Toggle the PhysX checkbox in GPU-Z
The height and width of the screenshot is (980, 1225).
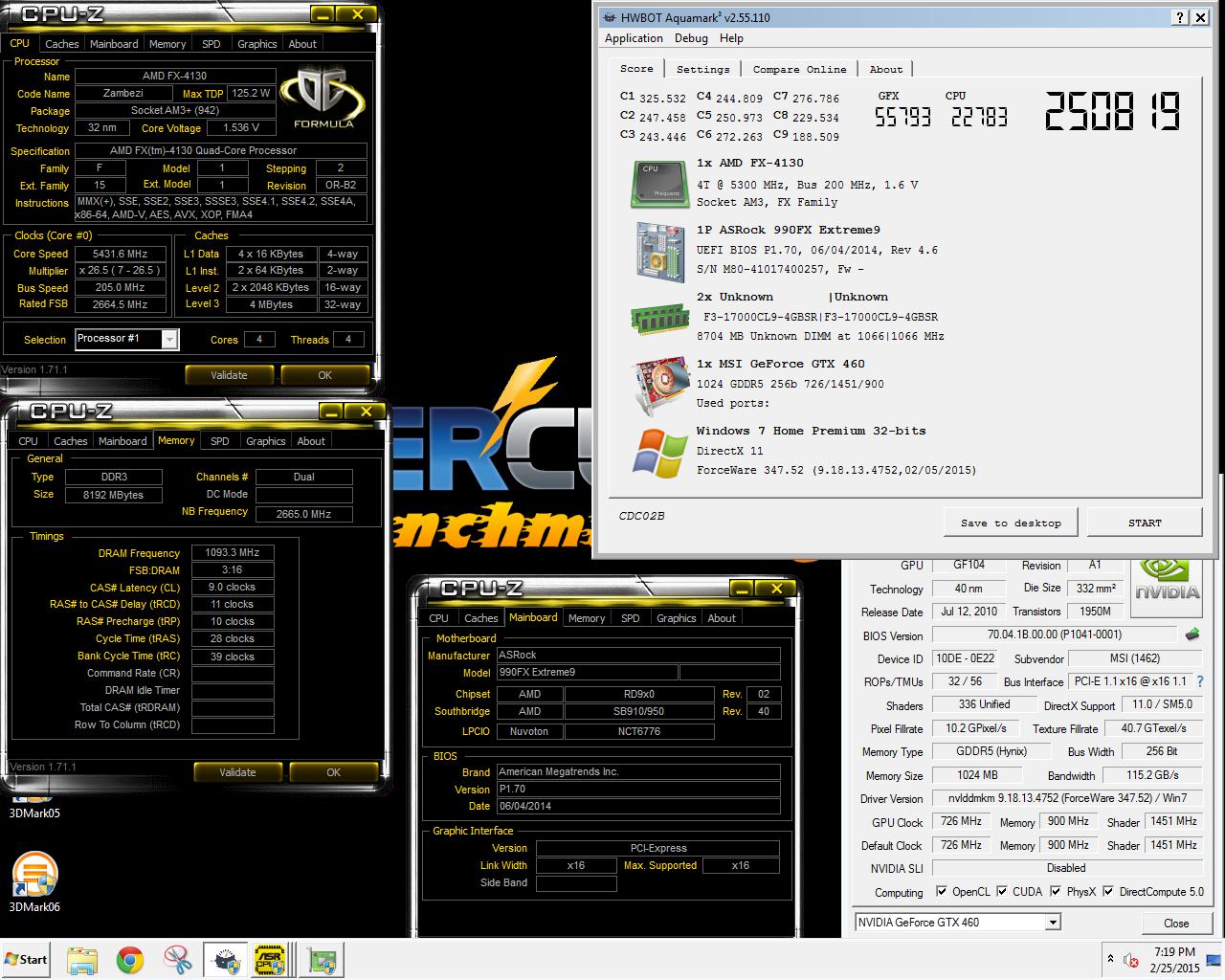pyautogui.click(x=1056, y=892)
